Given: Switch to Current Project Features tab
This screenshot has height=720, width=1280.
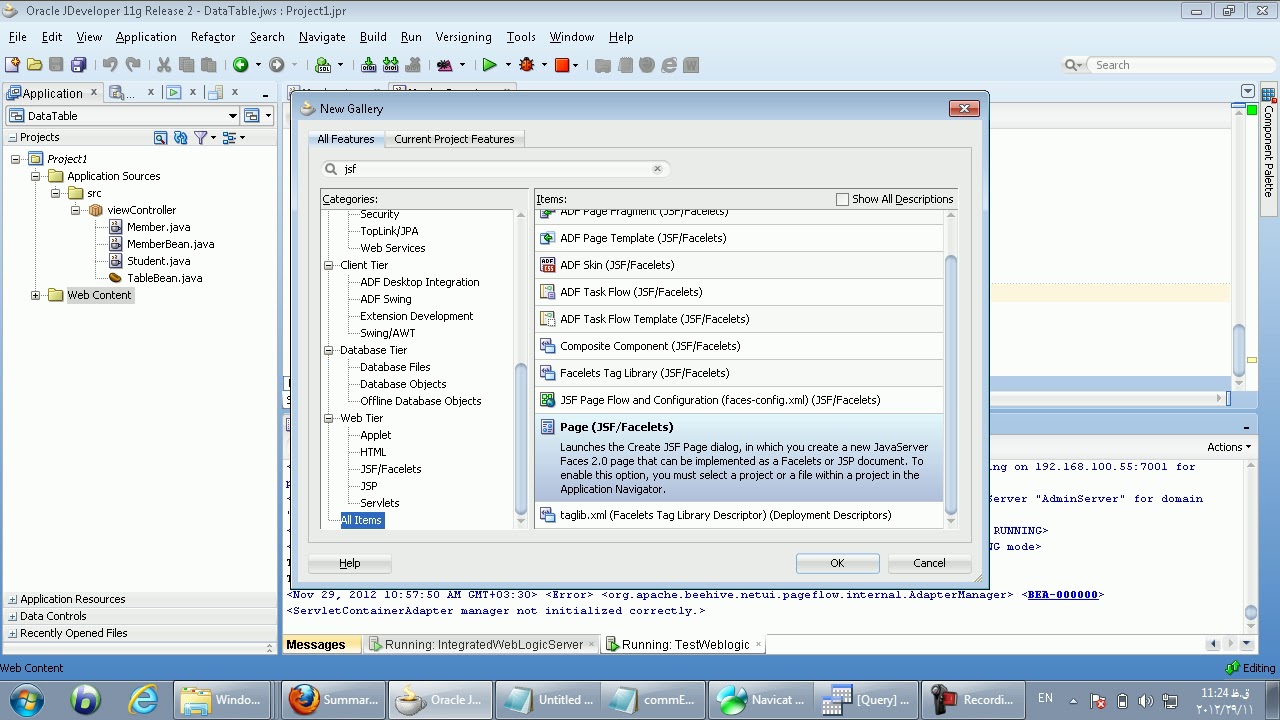Looking at the screenshot, I should coord(454,139).
